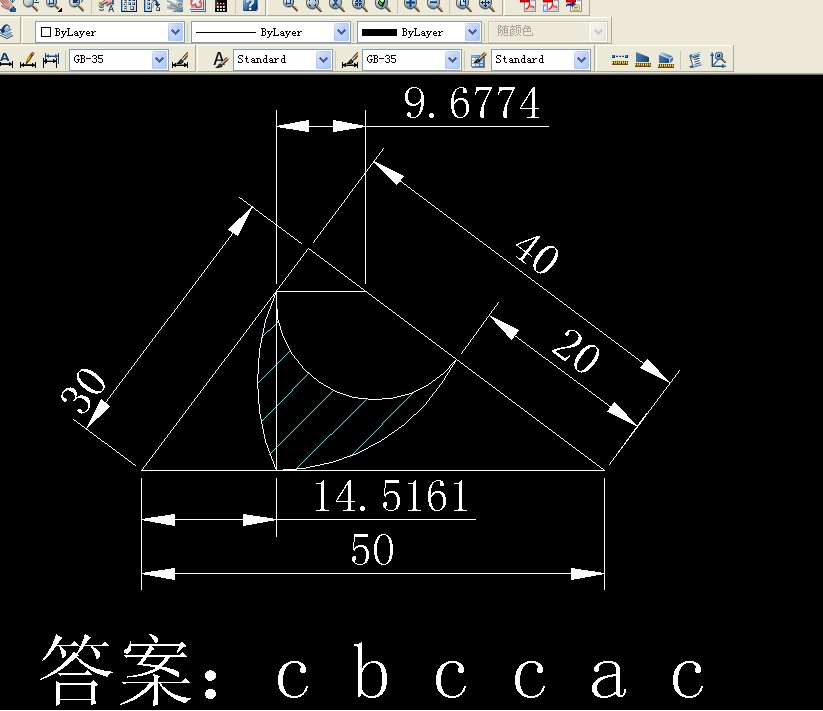This screenshot has height=711, width=823.
Task: Click the Zoom In plus magnifier
Action: [x=412, y=5]
